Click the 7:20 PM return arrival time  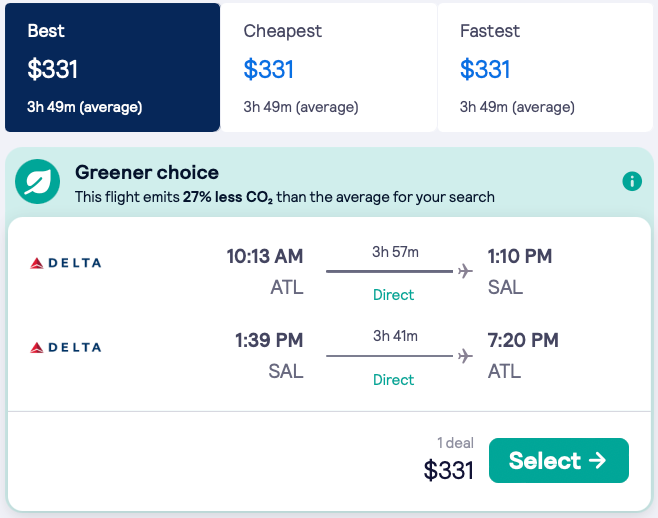[x=523, y=341]
